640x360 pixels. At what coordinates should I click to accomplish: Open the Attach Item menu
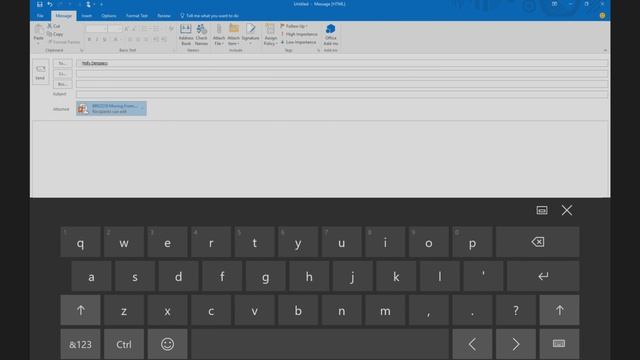233,35
